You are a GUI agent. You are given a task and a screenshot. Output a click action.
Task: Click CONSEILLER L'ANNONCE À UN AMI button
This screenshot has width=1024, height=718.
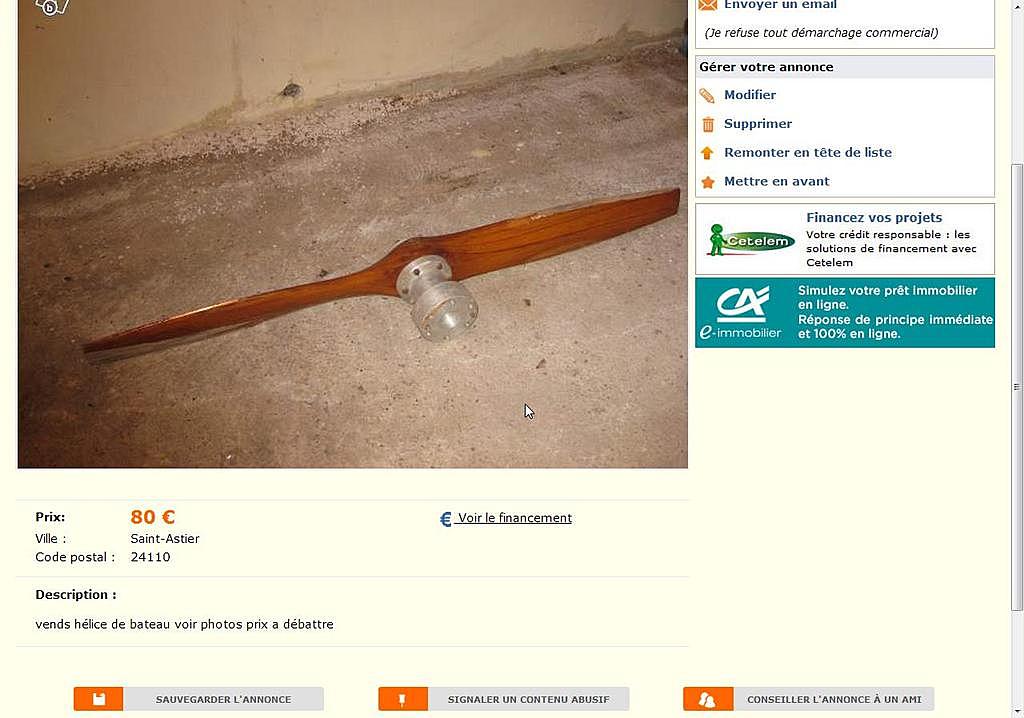808,699
